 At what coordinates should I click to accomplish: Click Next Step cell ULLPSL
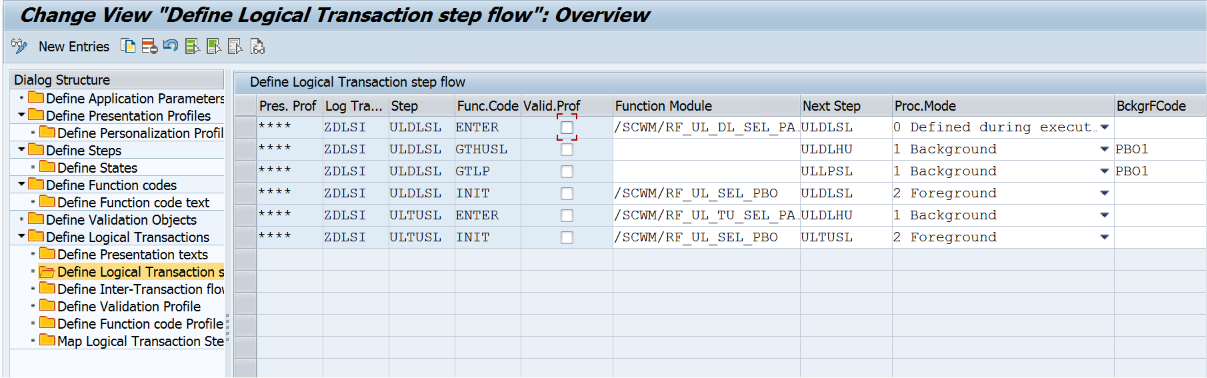845,172
